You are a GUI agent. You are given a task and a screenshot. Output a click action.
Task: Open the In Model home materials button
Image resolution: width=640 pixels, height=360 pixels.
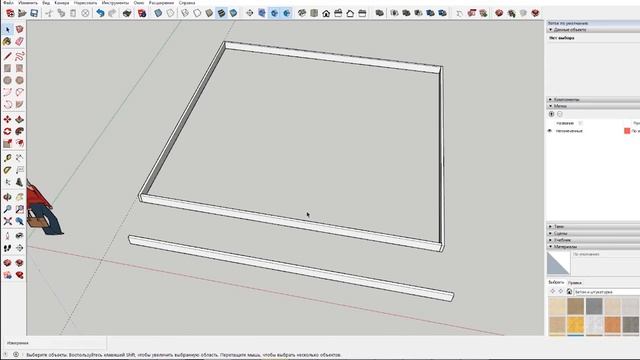[569, 291]
